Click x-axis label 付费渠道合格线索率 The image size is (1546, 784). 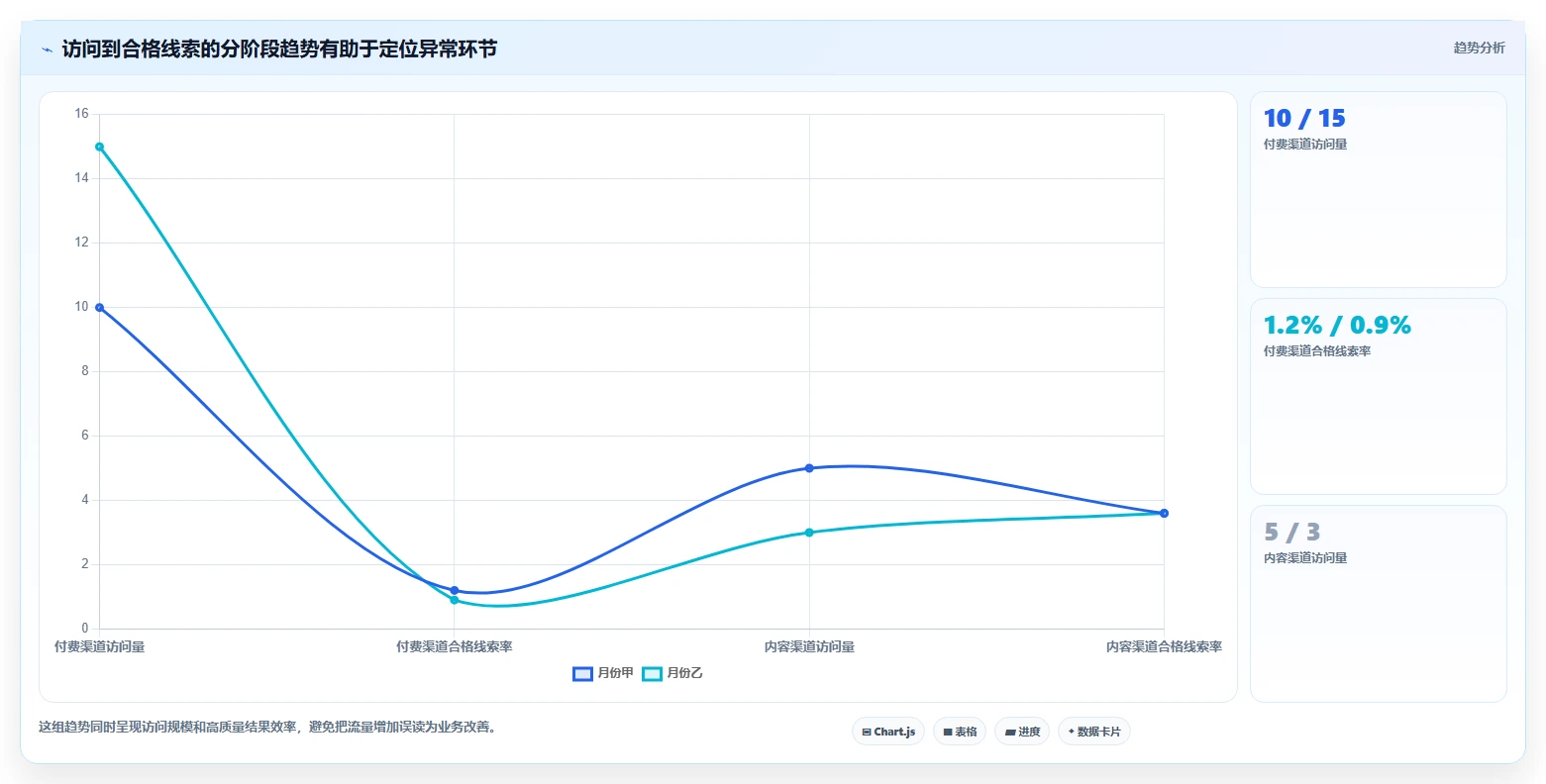click(455, 646)
